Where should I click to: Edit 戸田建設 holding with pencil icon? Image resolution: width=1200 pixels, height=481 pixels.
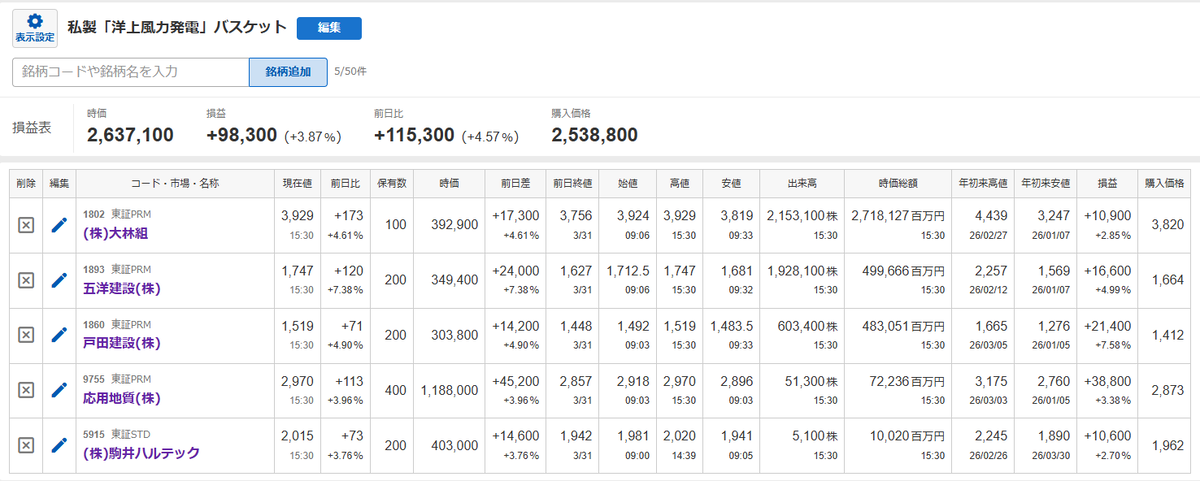[60, 335]
